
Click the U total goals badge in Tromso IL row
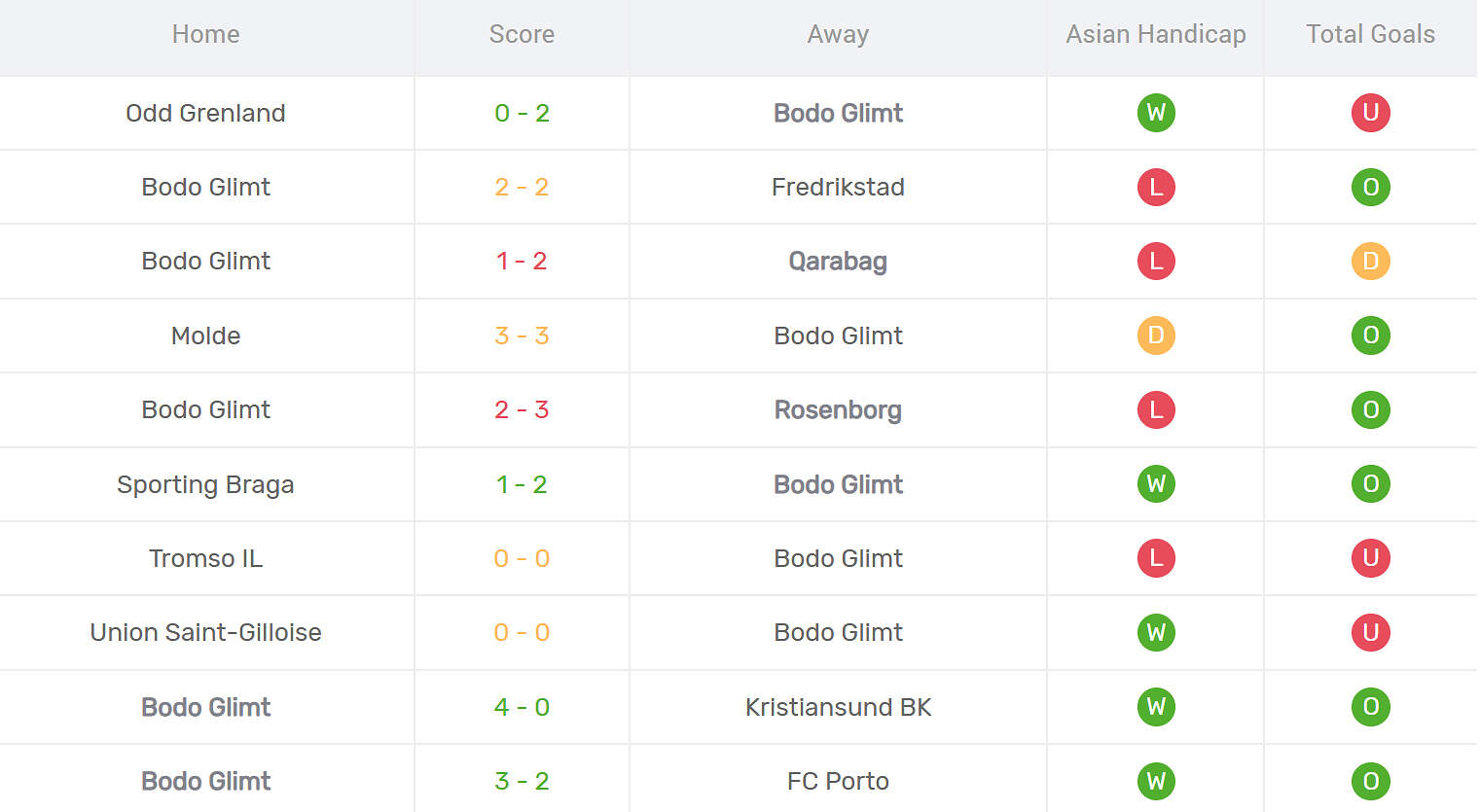pyautogui.click(x=1370, y=558)
